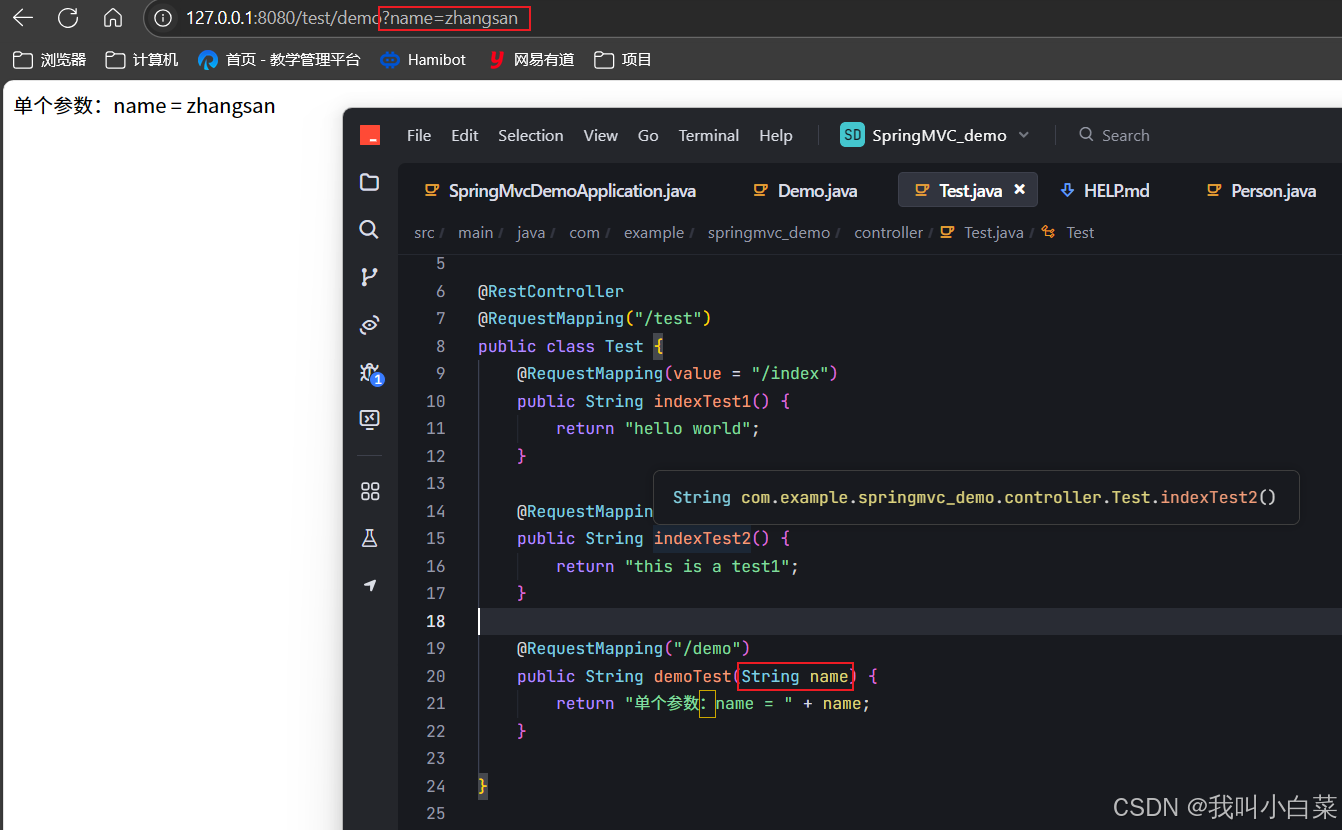Viewport: 1342px width, 830px height.
Task: Click the indexTest2 method name on line 15
Action: (x=703, y=538)
